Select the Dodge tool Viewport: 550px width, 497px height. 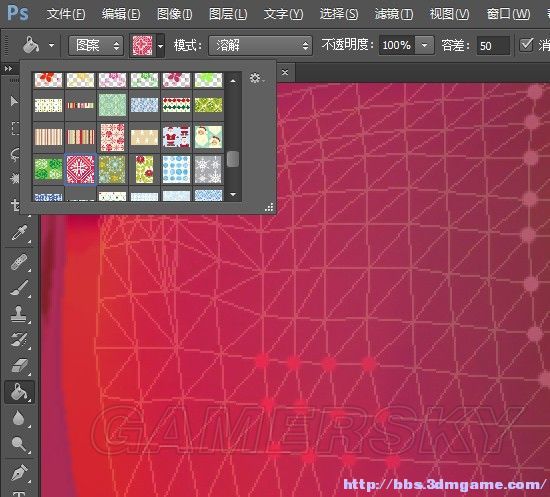coord(19,445)
